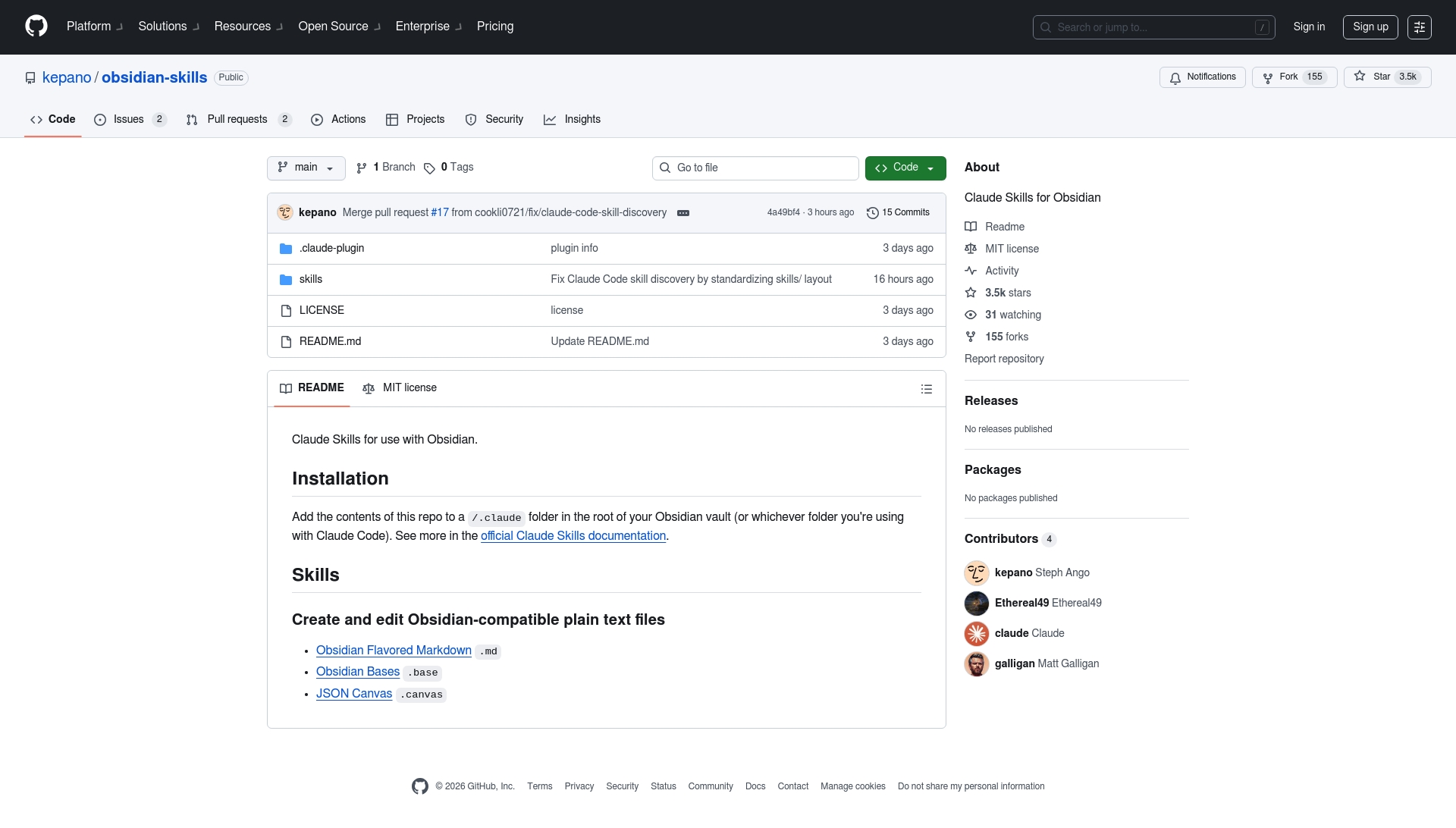The image size is (1456, 828).
Task: Expand the commit message ellipsis button
Action: point(683,213)
